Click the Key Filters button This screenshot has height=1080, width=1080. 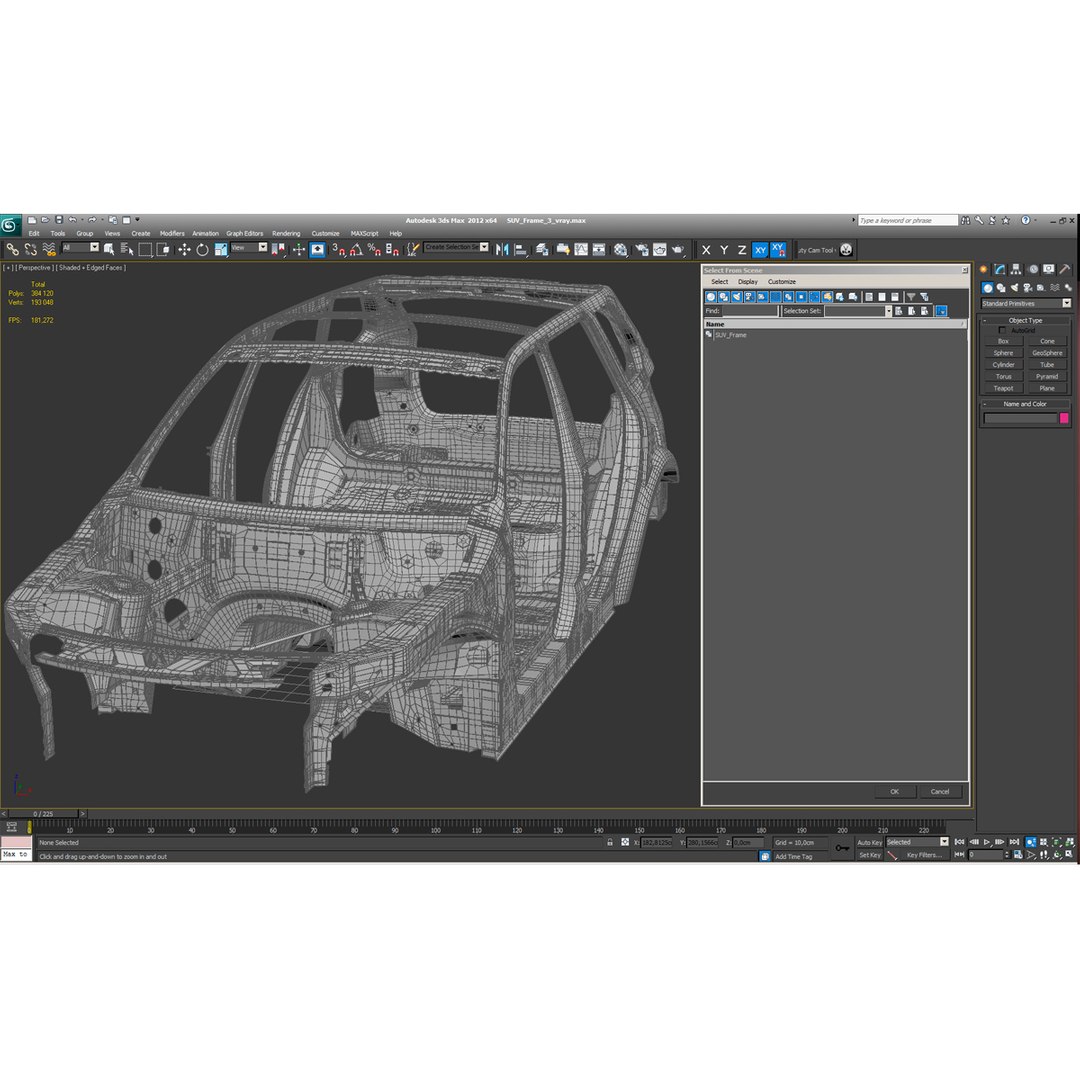(924, 855)
